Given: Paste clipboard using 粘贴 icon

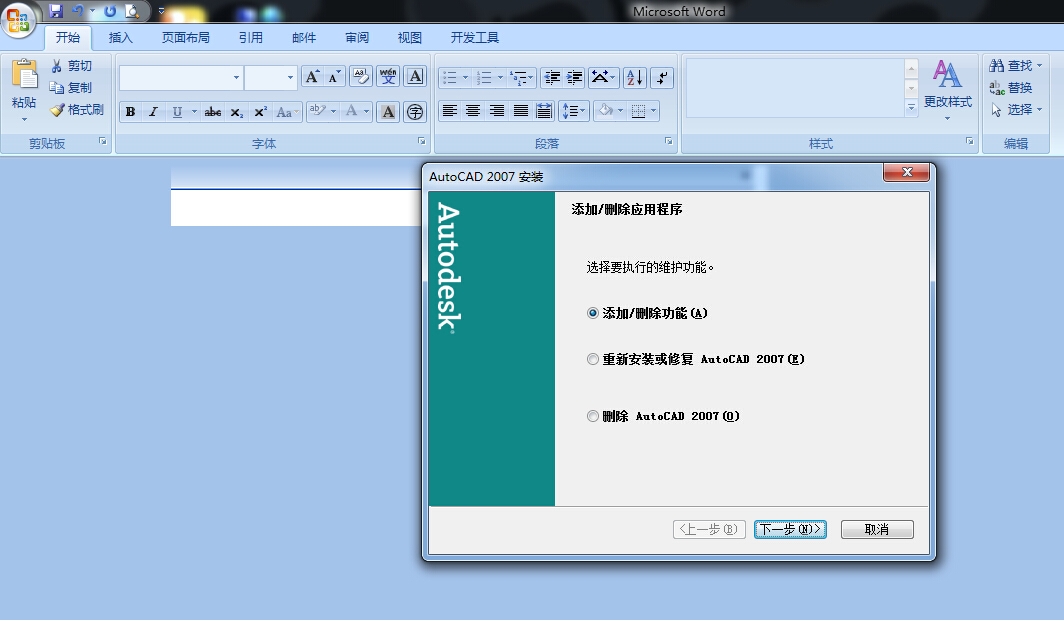Looking at the screenshot, I should point(24,75).
